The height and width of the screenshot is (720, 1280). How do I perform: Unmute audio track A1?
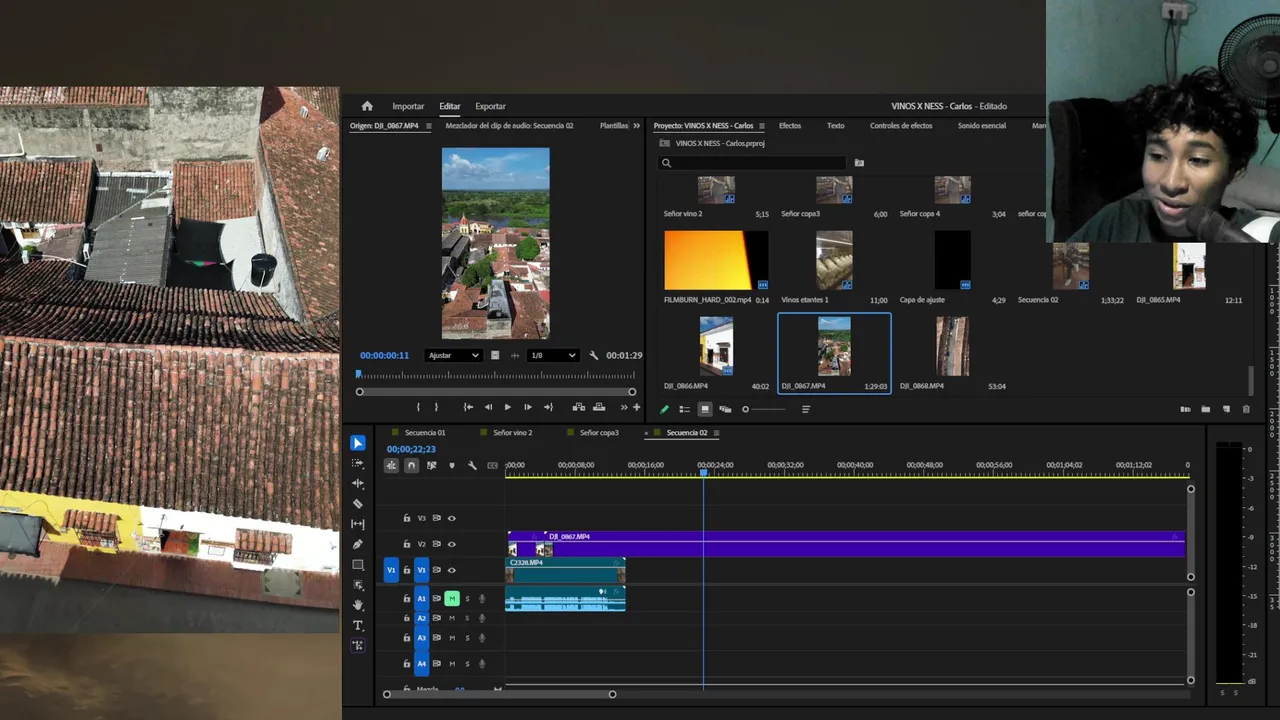[x=452, y=599]
